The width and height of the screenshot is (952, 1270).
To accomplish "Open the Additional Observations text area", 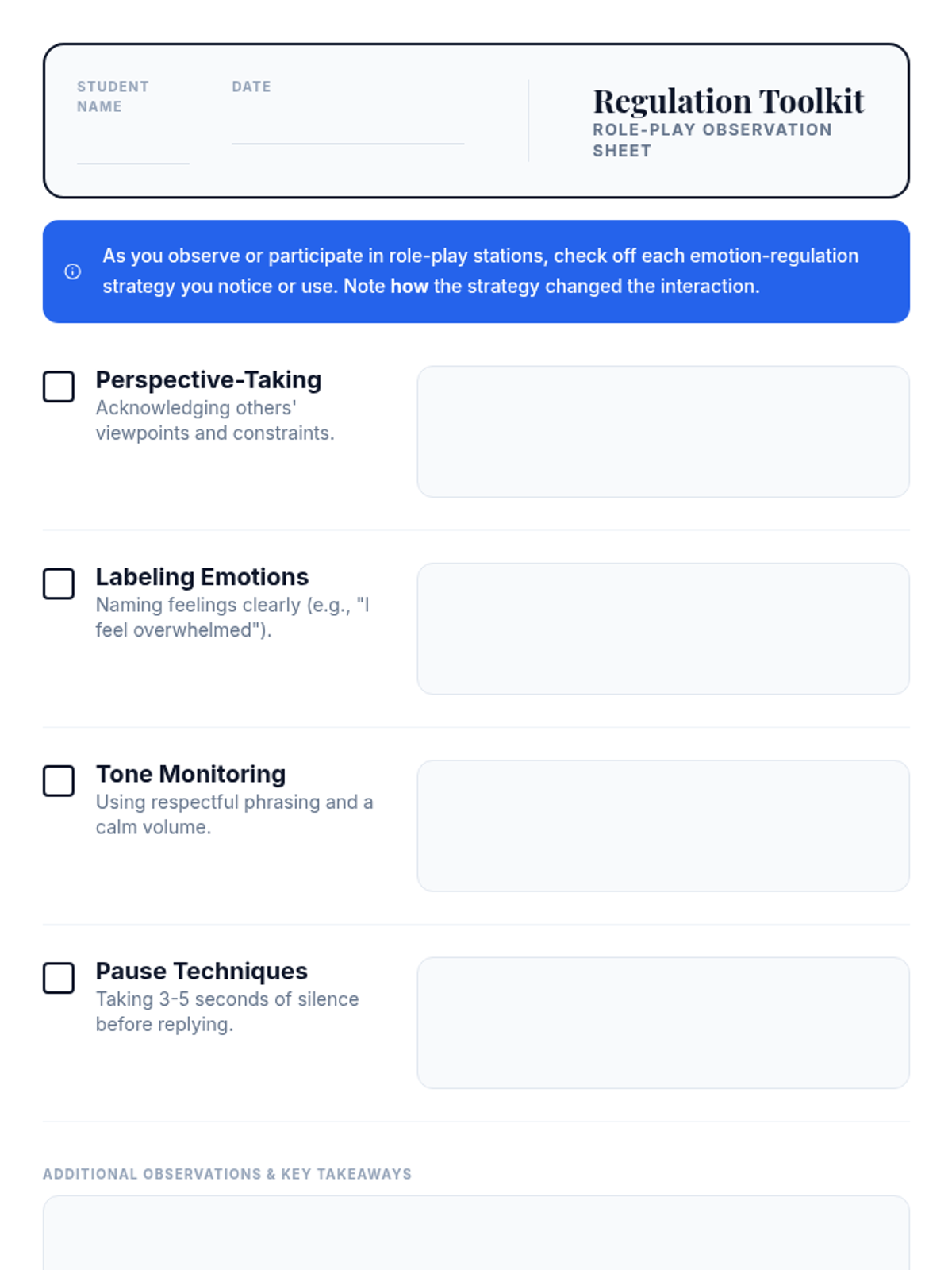I will tap(476, 1233).
